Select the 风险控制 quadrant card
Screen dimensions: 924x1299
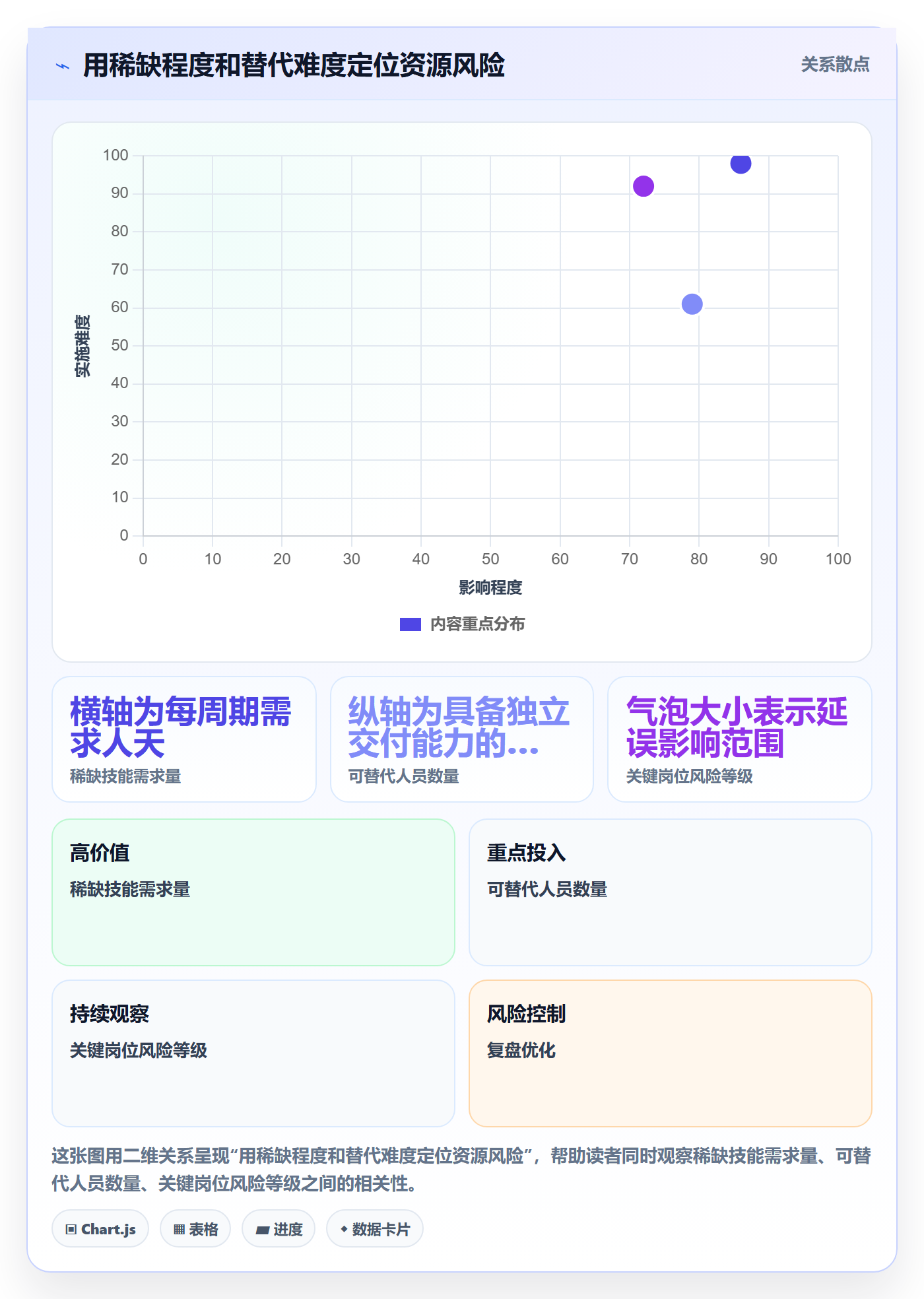(671, 1053)
